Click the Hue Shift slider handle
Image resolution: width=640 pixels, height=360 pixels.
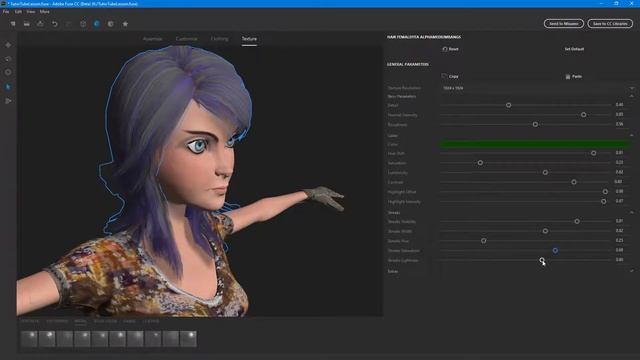point(594,153)
